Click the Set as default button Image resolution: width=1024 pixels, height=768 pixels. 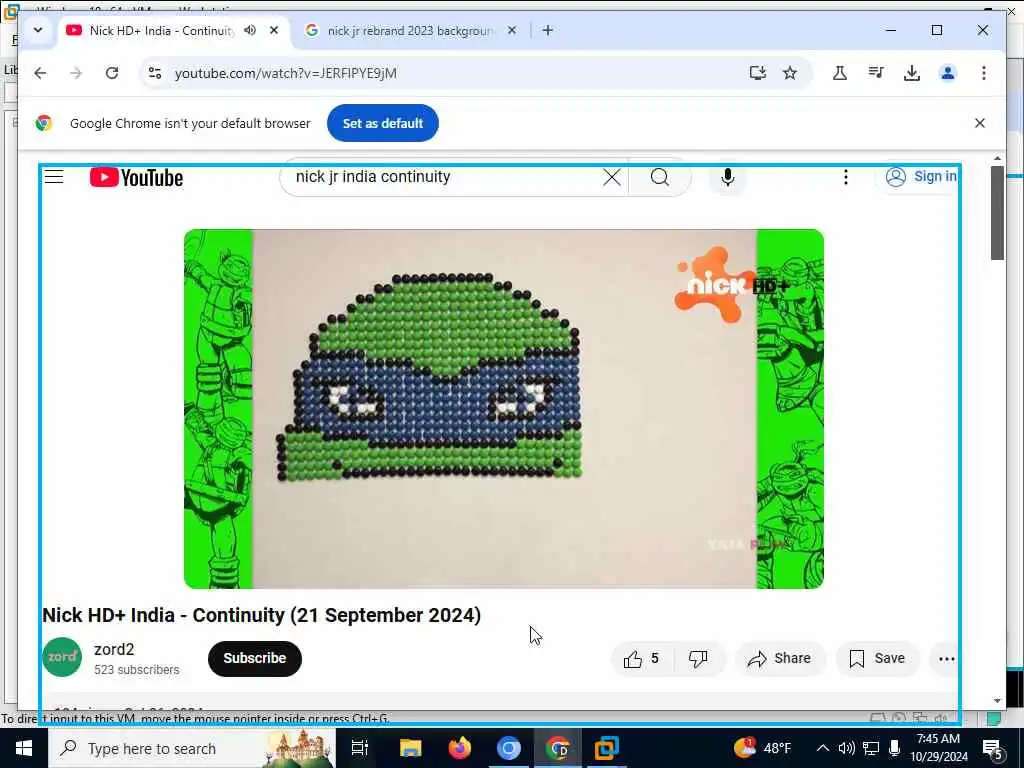pyautogui.click(x=383, y=123)
